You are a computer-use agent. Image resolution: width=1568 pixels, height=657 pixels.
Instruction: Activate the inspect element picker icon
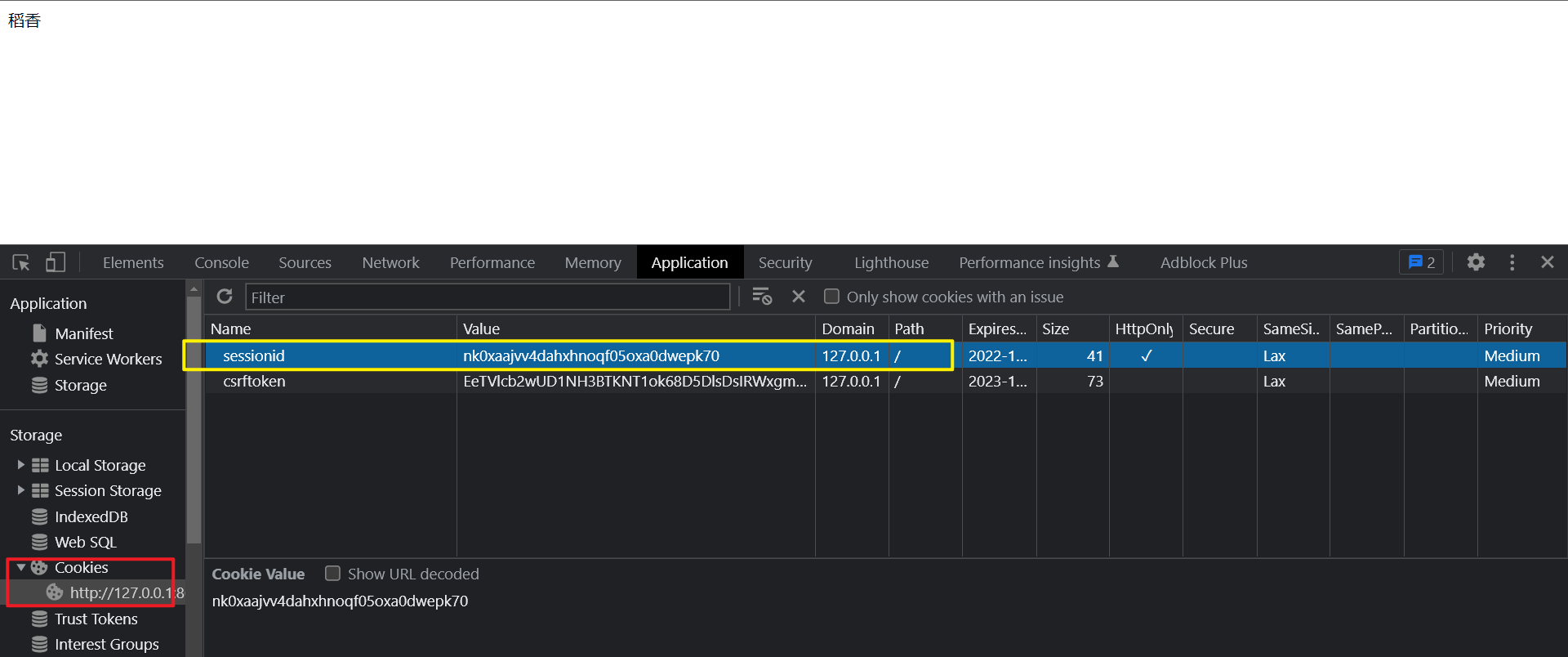[x=21, y=262]
